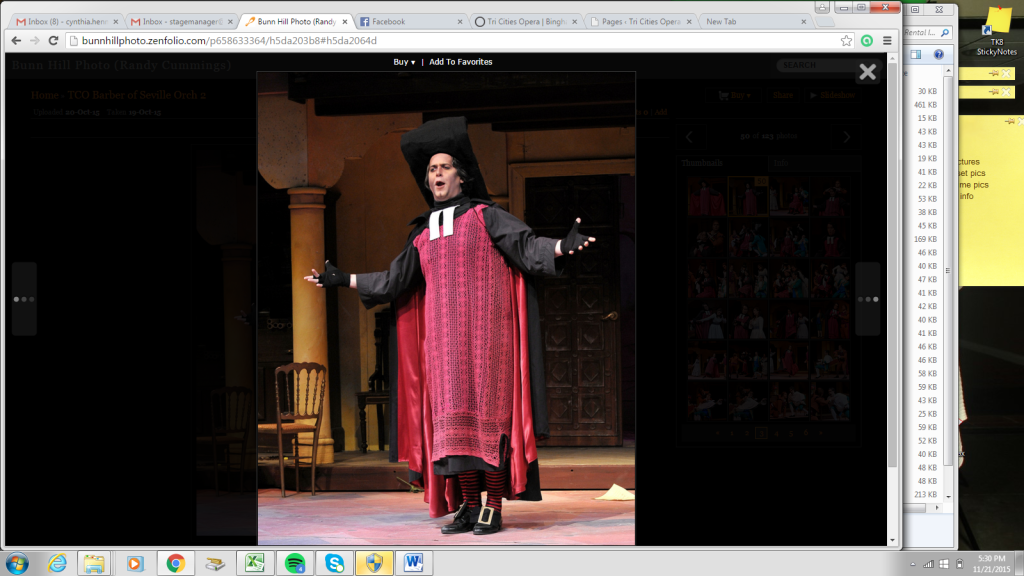This screenshot has width=1024, height=576.
Task: Open the Buy dropdown menu
Action: click(404, 62)
